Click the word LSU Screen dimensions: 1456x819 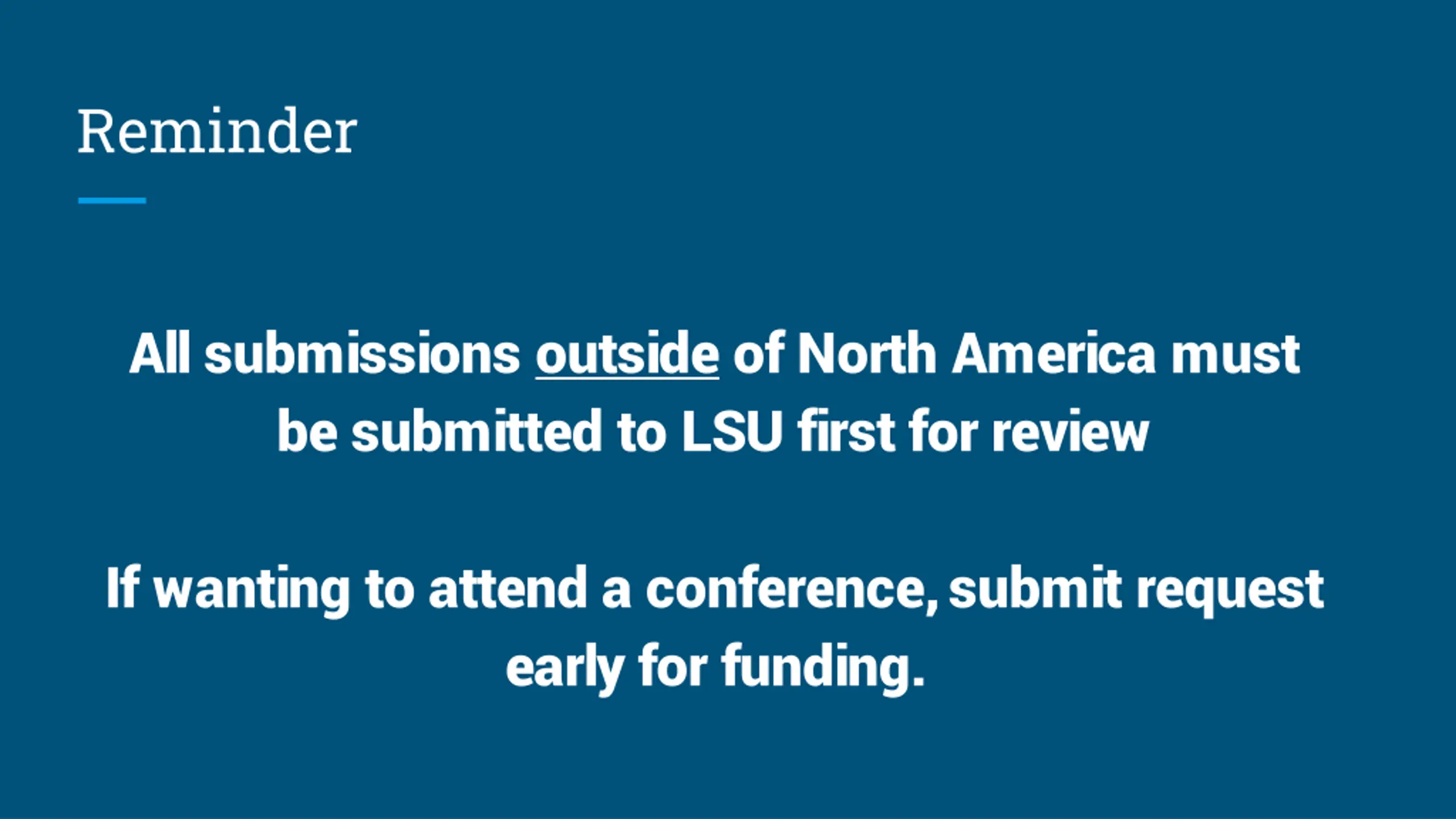[x=732, y=431]
